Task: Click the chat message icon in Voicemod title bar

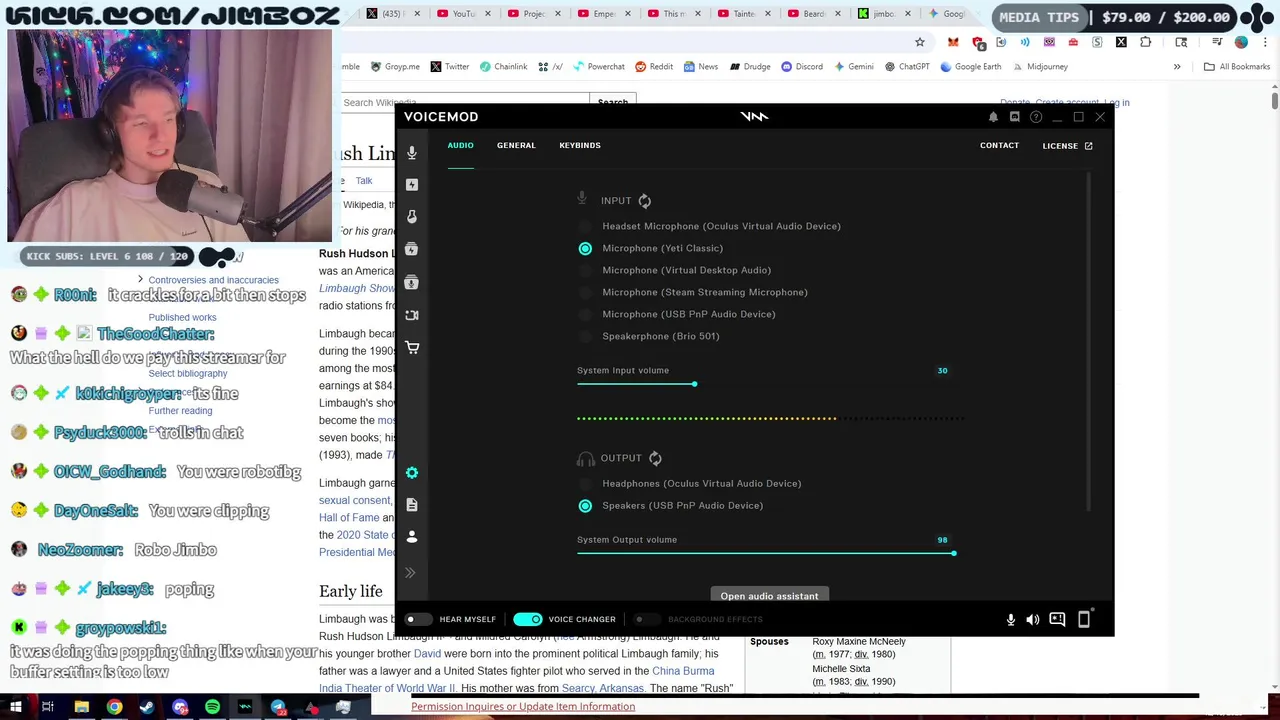Action: (1014, 117)
